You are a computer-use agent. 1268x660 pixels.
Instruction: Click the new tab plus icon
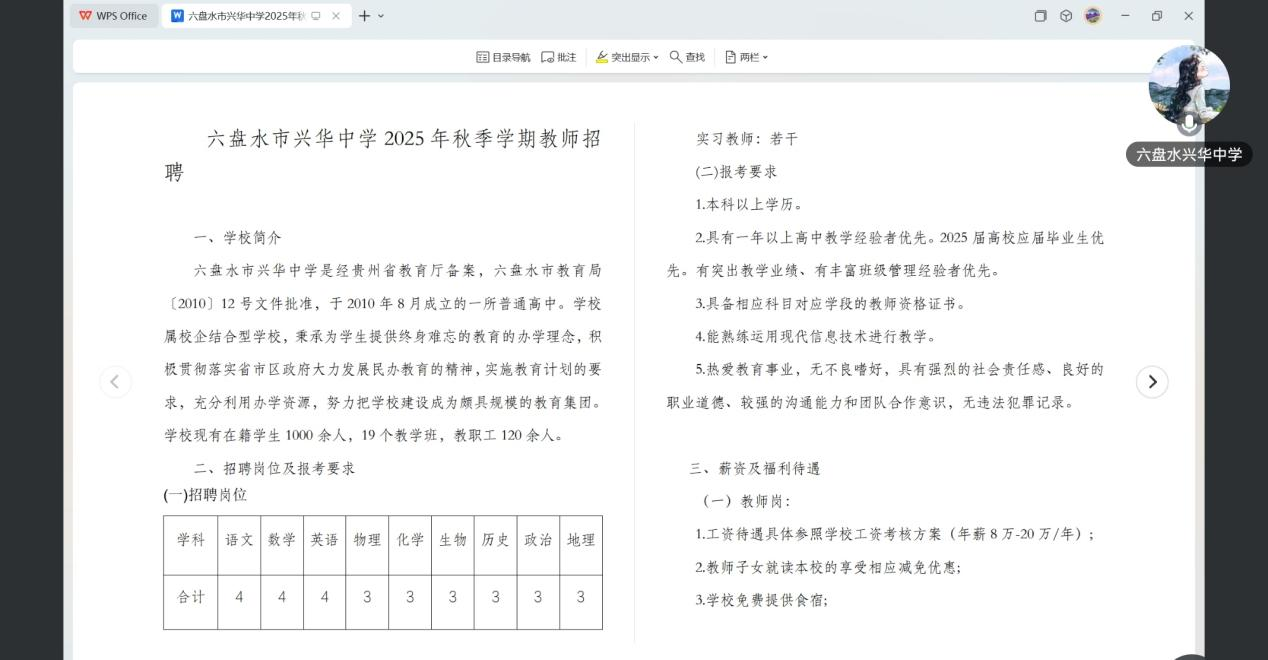point(364,16)
